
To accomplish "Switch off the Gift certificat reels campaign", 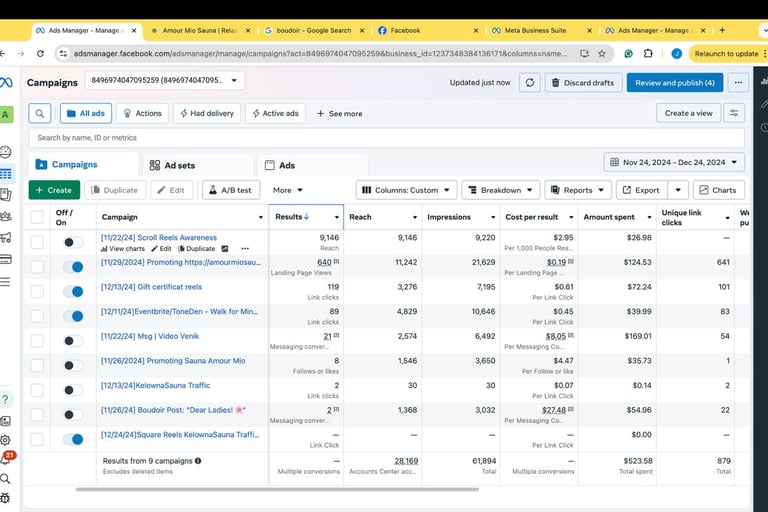I will click(73, 292).
